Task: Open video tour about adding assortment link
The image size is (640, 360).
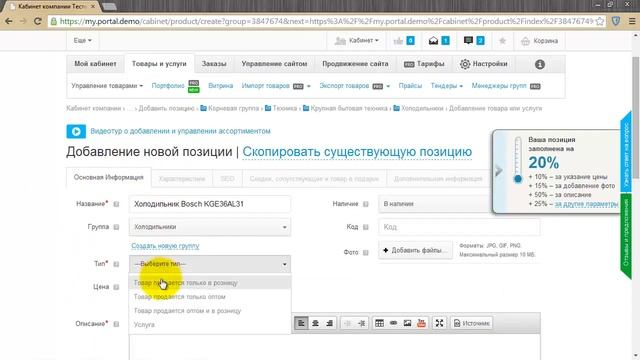Action: point(180,131)
